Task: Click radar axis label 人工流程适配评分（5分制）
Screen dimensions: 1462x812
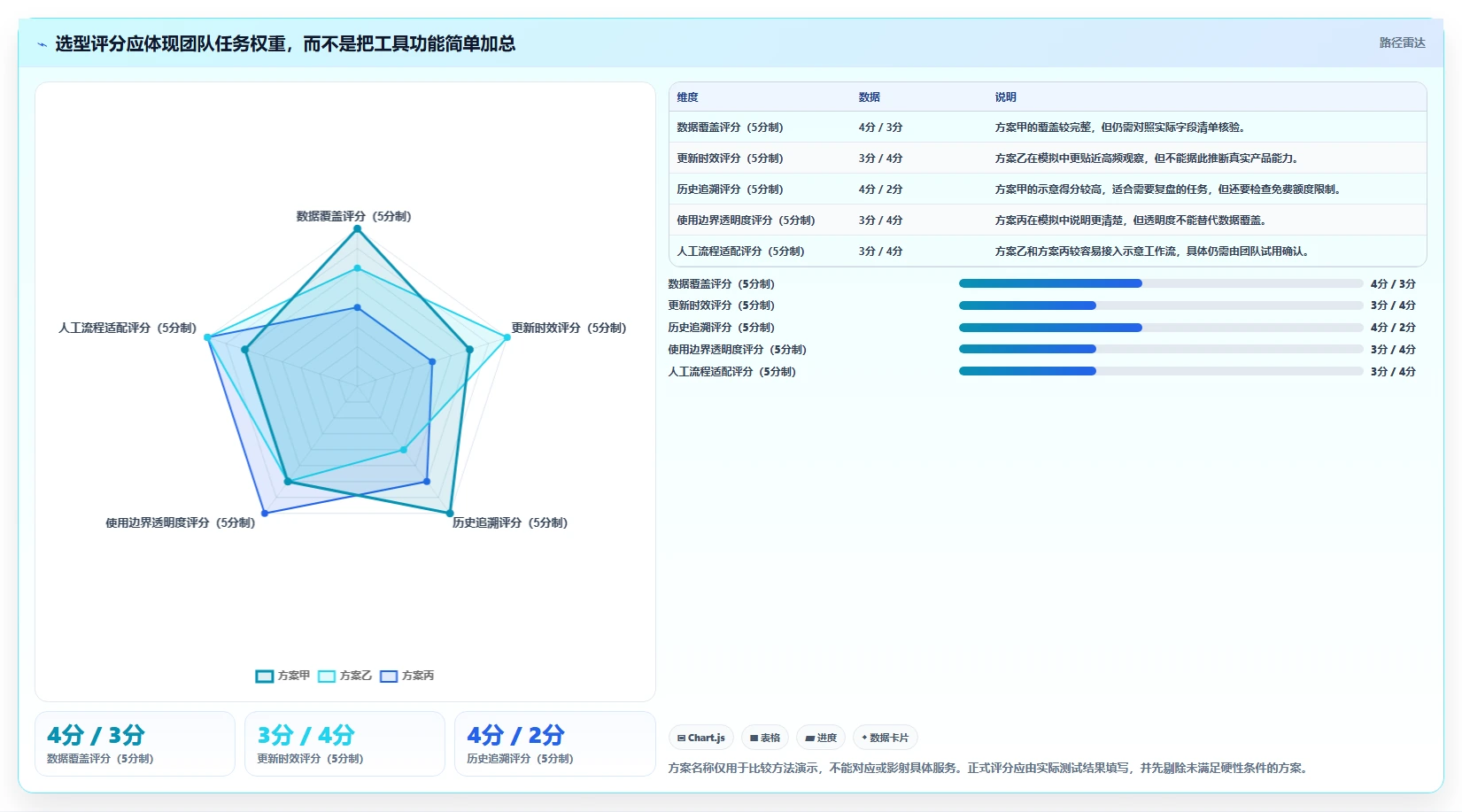Action: (x=128, y=328)
